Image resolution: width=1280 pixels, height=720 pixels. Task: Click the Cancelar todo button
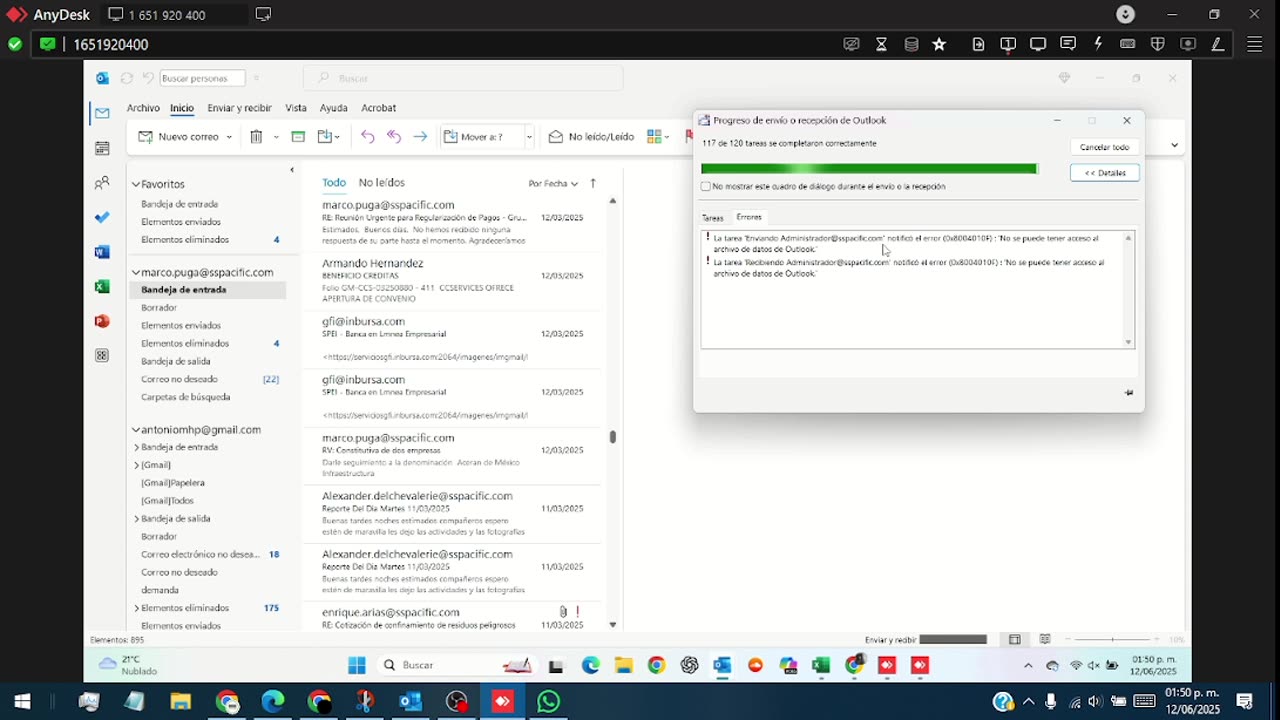tap(1104, 147)
